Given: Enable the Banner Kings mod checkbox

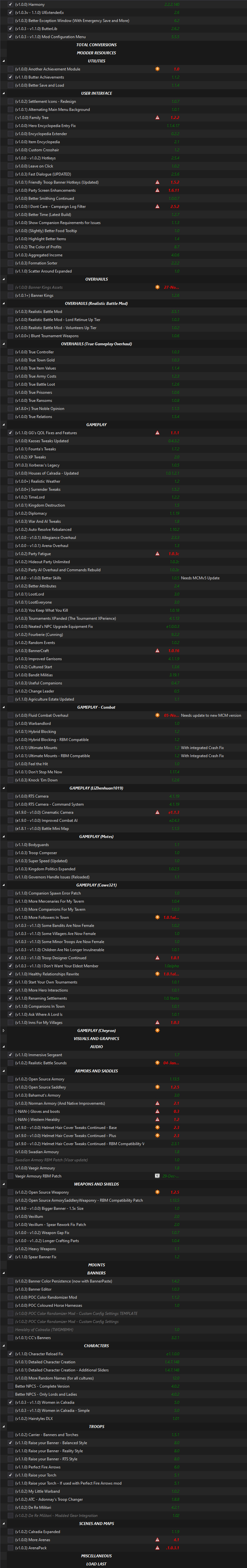Looking at the screenshot, I should 10,295.
